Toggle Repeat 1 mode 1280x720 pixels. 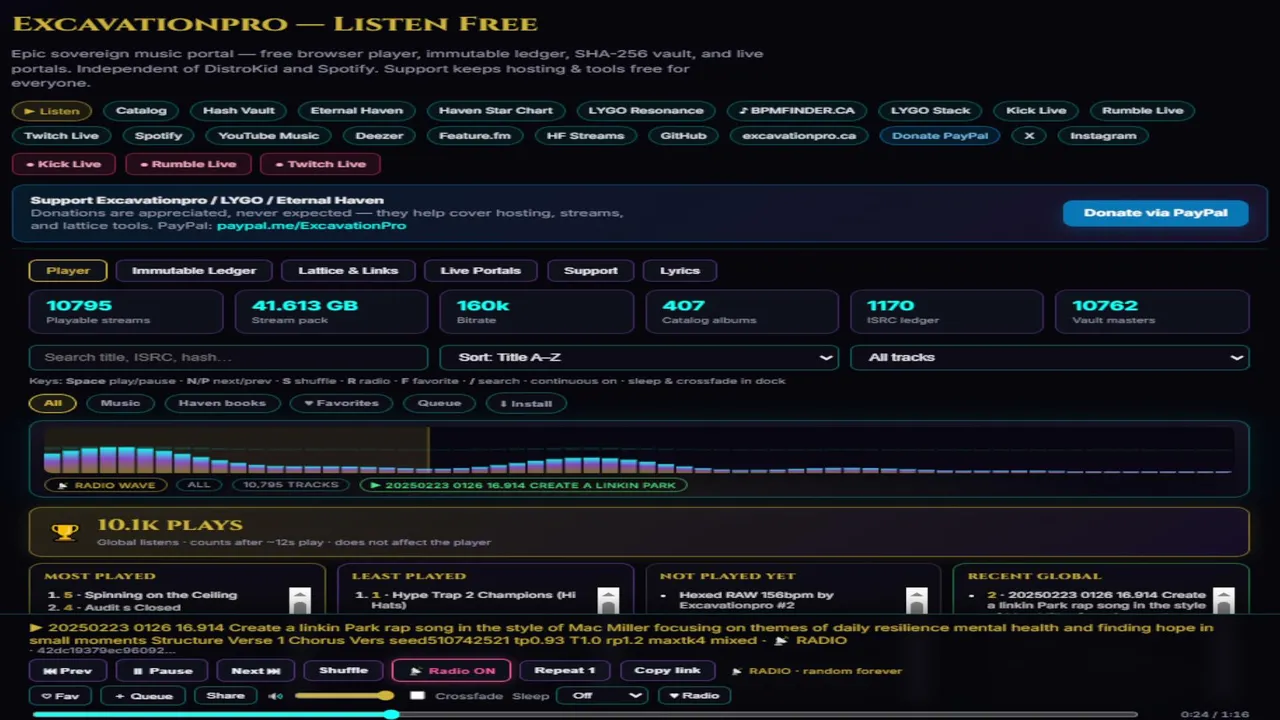point(565,671)
